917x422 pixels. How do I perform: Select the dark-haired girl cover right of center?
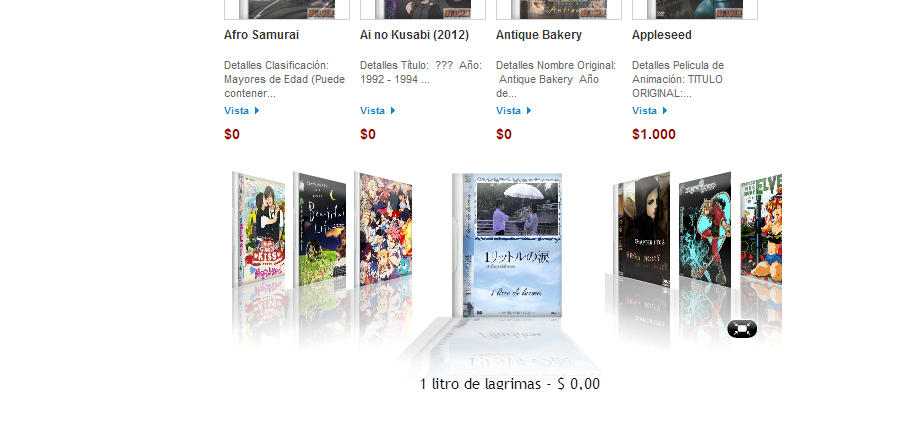pyautogui.click(x=642, y=228)
